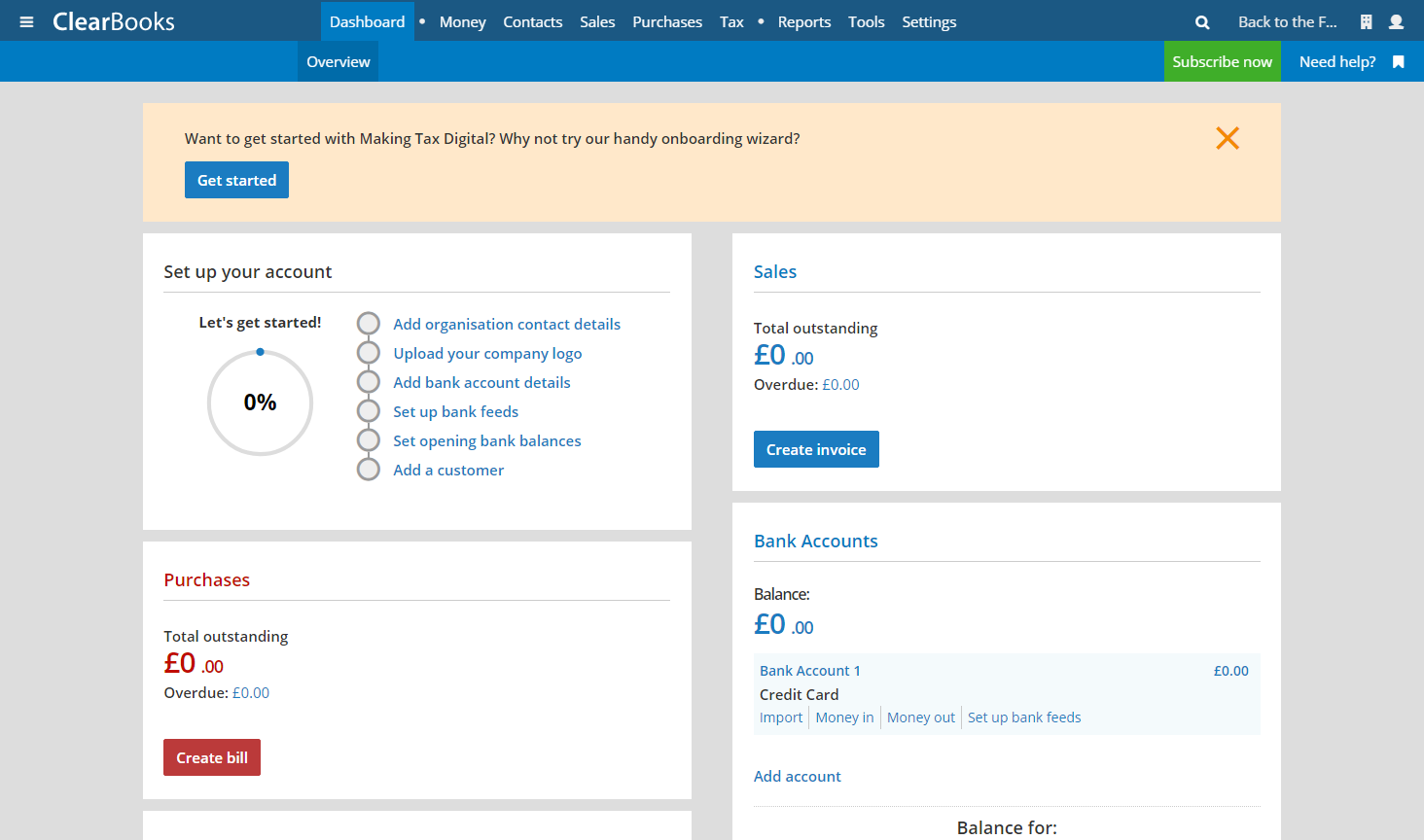Screen dimensions: 1424x840
Task: Toggle the Add organisation contact details circle
Action: click(368, 324)
